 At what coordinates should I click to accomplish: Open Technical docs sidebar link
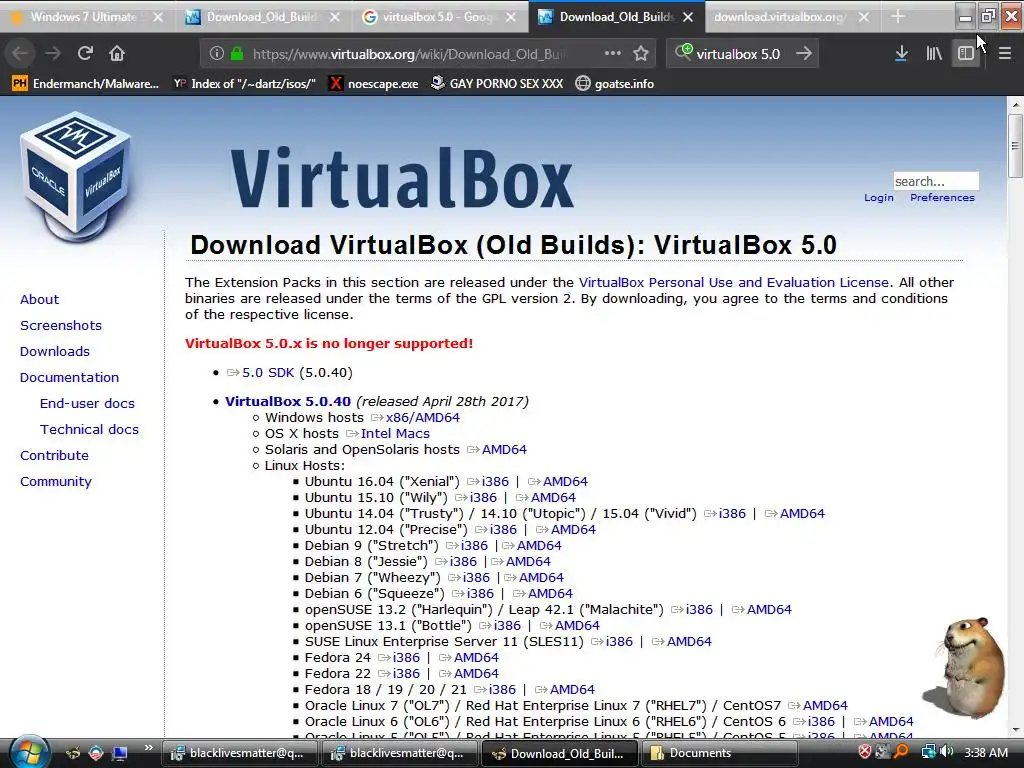89,430
